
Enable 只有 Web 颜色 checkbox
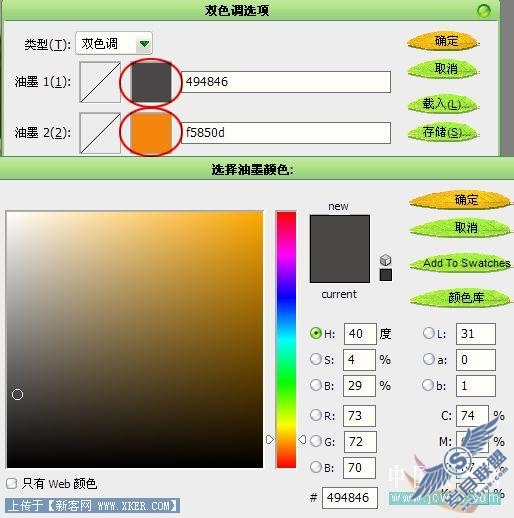pos(12,483)
